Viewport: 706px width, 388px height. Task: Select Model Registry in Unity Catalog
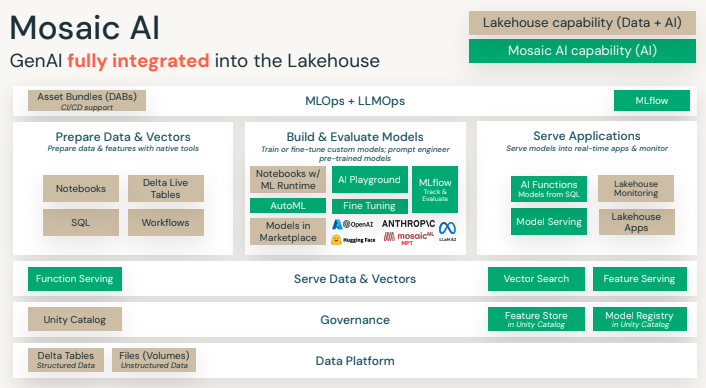click(x=640, y=319)
